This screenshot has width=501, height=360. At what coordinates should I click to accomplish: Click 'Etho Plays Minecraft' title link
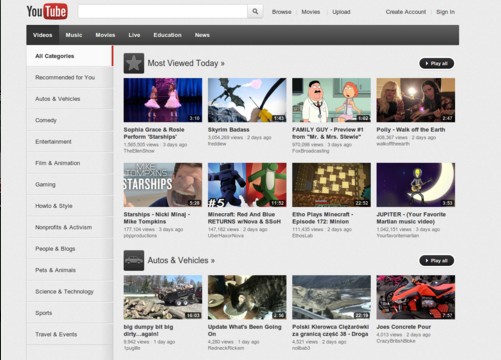coord(323,218)
